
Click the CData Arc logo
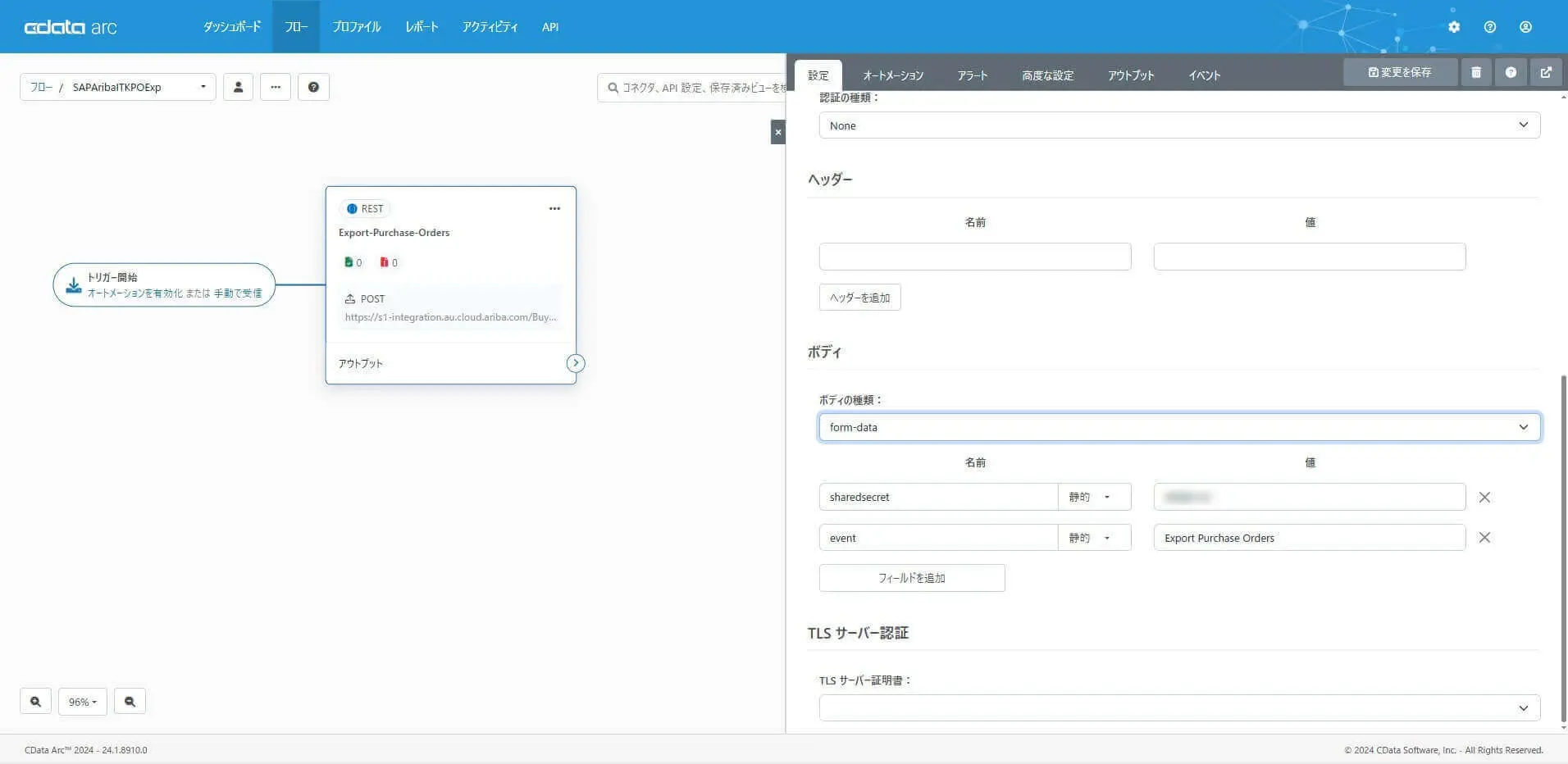click(x=71, y=27)
